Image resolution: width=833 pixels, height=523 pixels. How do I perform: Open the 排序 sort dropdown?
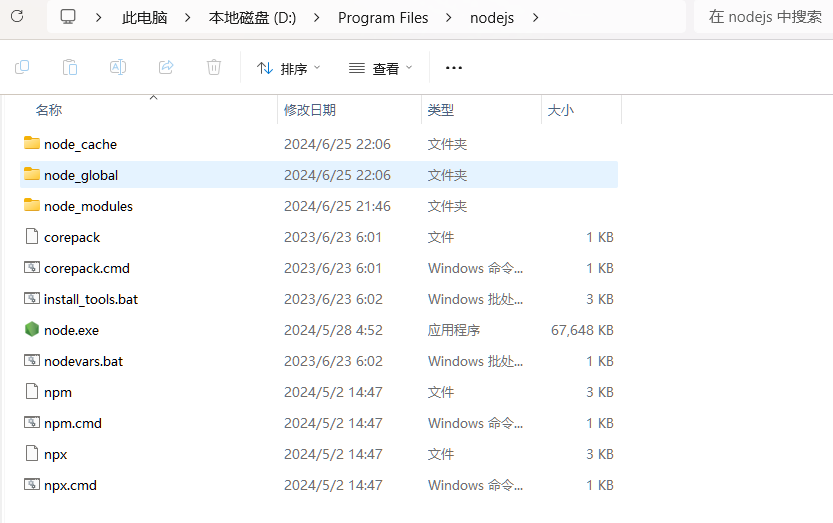coord(288,68)
